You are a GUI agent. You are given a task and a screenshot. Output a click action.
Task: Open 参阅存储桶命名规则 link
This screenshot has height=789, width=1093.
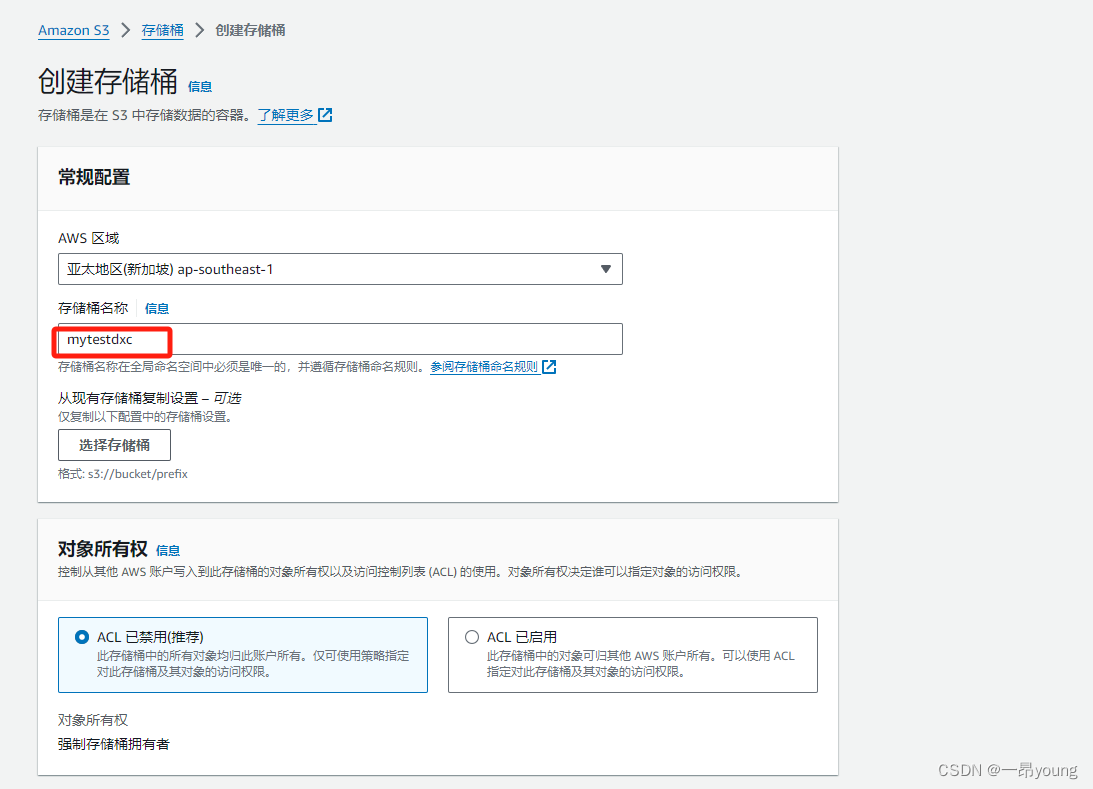click(x=484, y=367)
